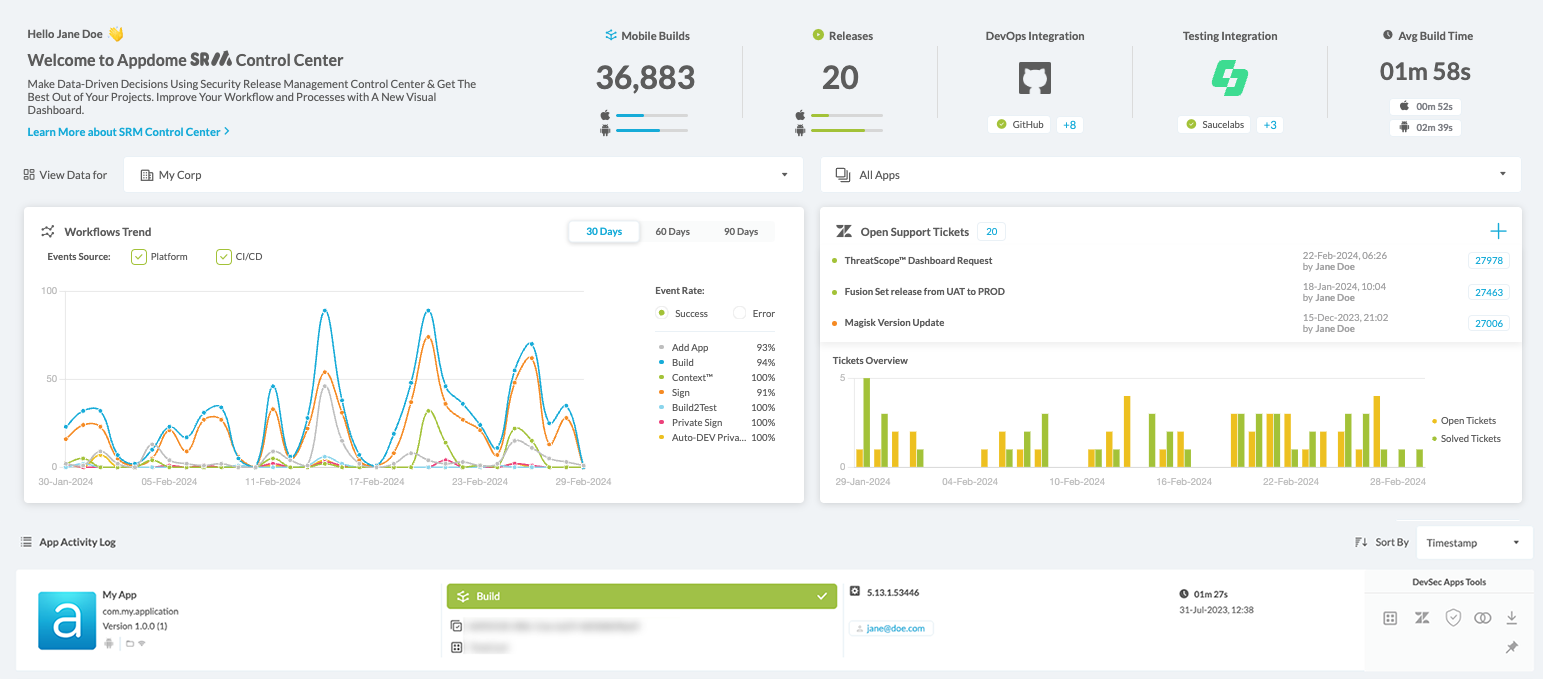Click the four-dot grid icon in DevSec tools
This screenshot has width=1543, height=679.
click(1390, 618)
